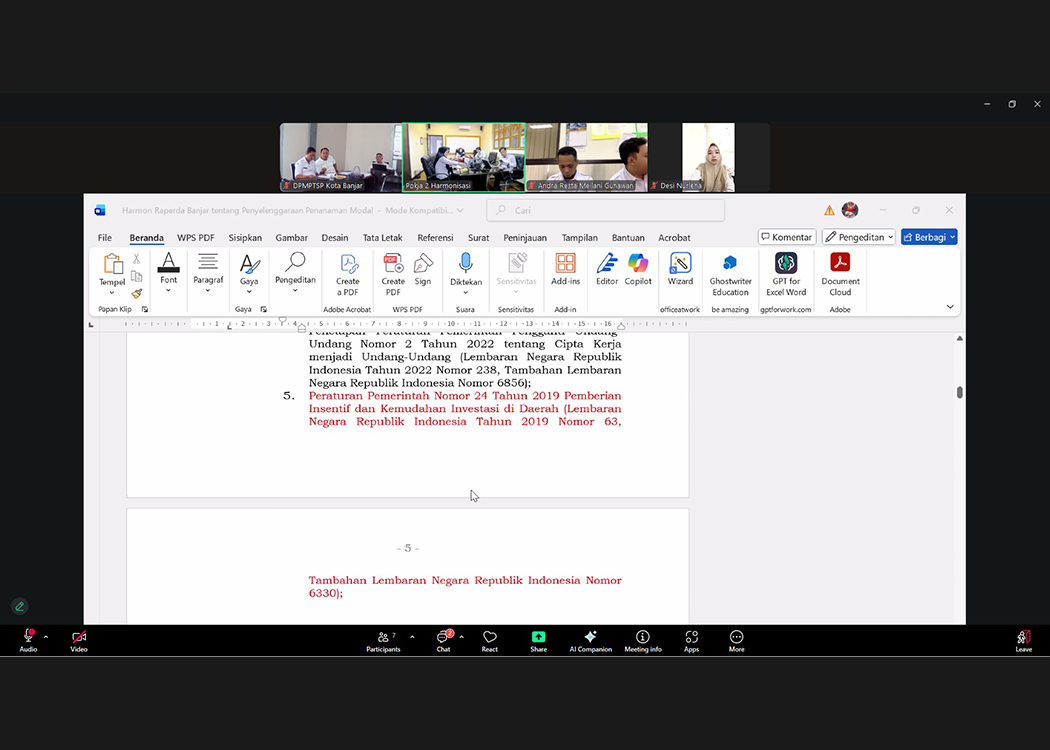The image size is (1050, 750).
Task: Expand the Diktekan dropdown arrow
Action: [465, 292]
